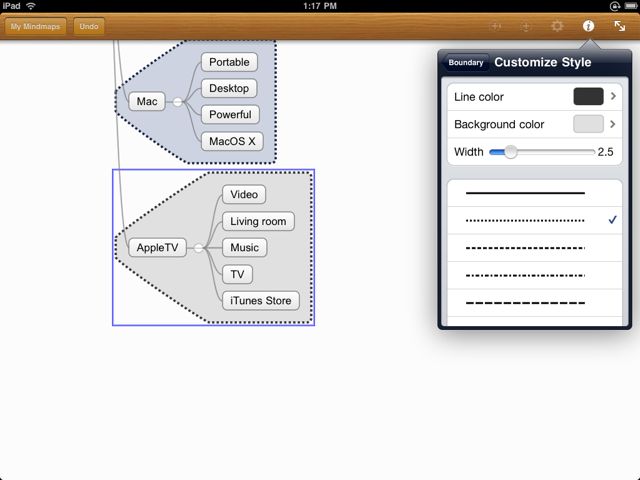Screen dimensions: 640x480
Task: Choose the dash-dot line style
Action: click(535, 276)
